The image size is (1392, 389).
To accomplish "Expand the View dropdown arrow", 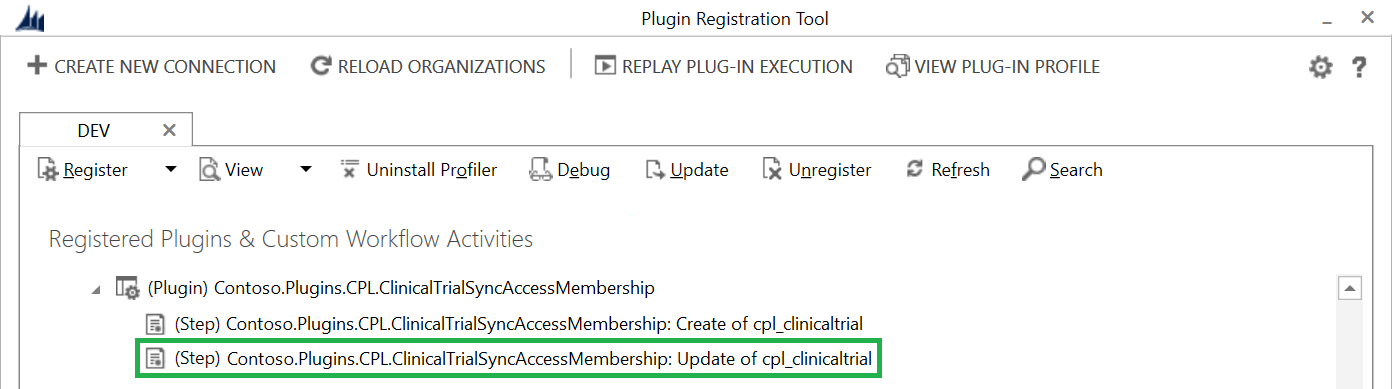I will (306, 170).
